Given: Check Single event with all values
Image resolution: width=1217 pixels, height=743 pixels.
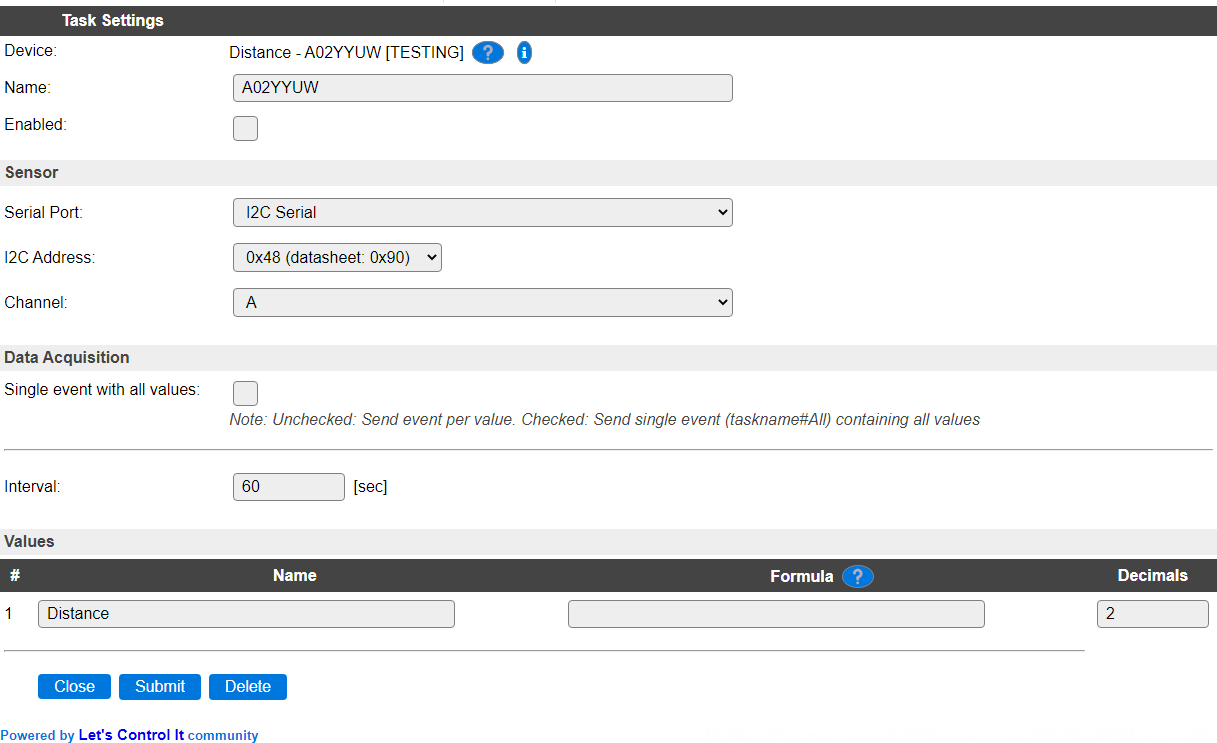Looking at the screenshot, I should point(245,393).
